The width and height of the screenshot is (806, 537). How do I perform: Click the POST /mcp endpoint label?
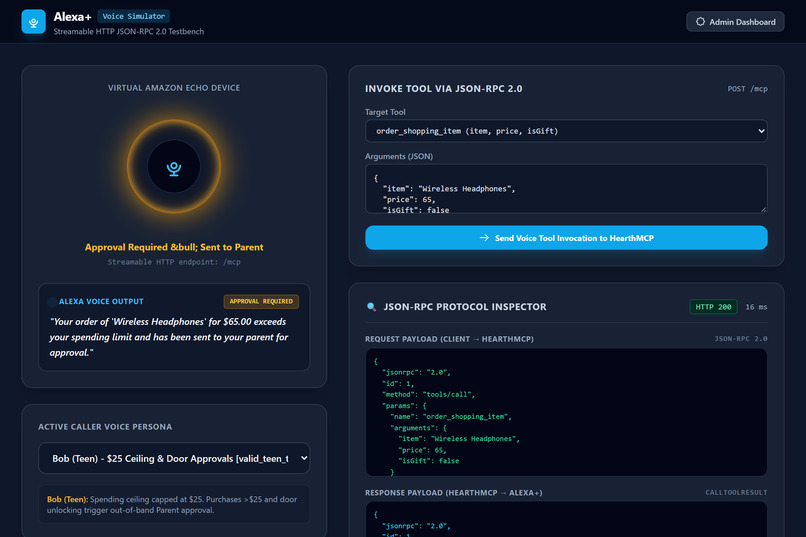point(747,89)
